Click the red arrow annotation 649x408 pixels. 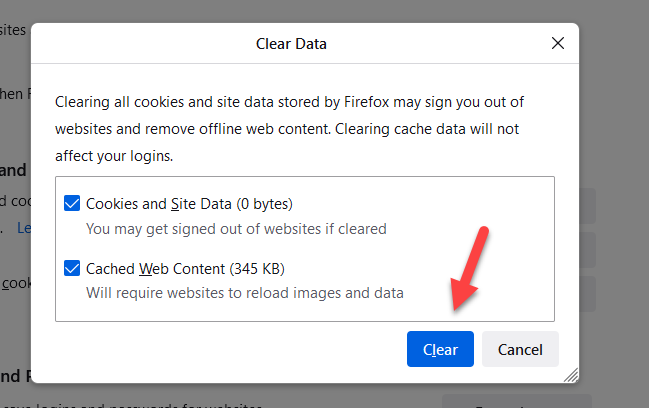pyautogui.click(x=469, y=272)
